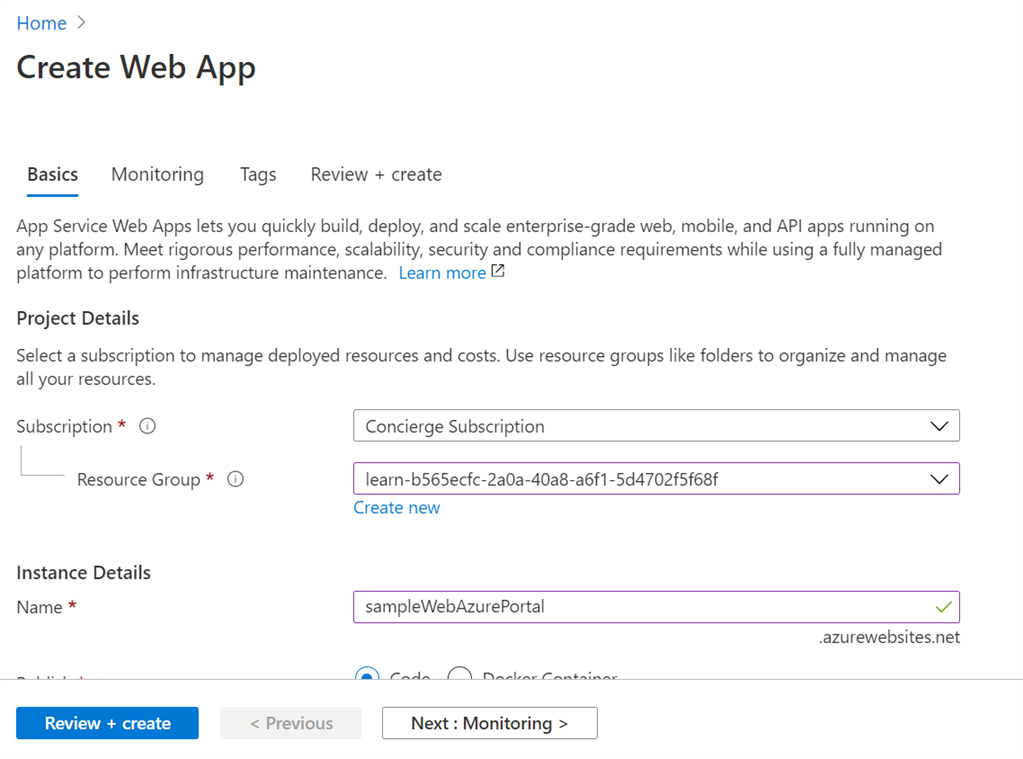Image resolution: width=1023 pixels, height=759 pixels.
Task: Open the Learn more link
Action: 442,273
